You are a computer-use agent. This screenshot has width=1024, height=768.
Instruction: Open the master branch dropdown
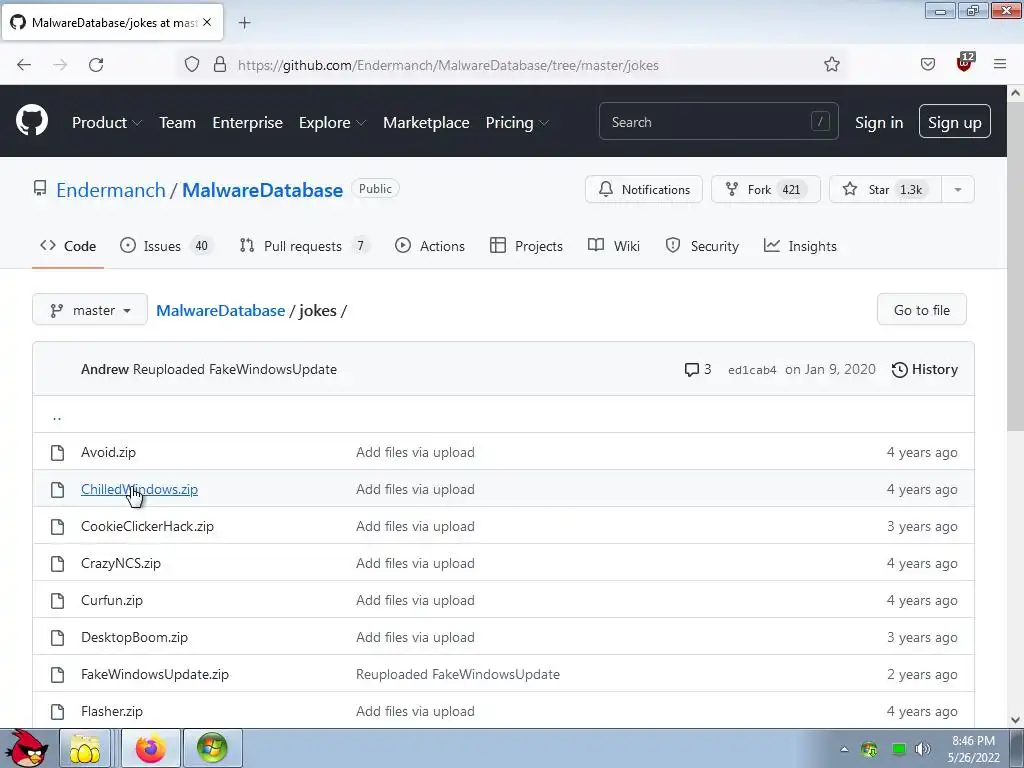(x=90, y=310)
